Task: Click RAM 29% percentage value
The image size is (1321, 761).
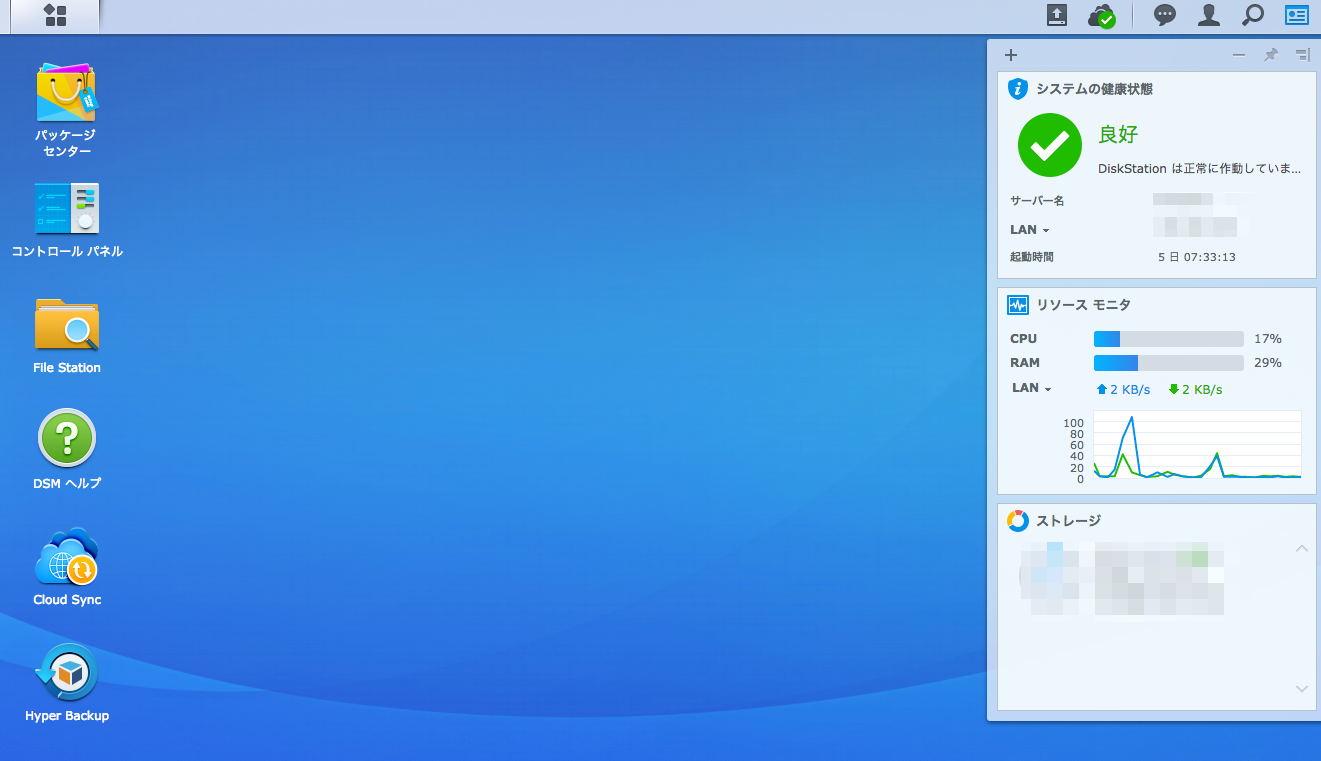Action: pos(1268,363)
